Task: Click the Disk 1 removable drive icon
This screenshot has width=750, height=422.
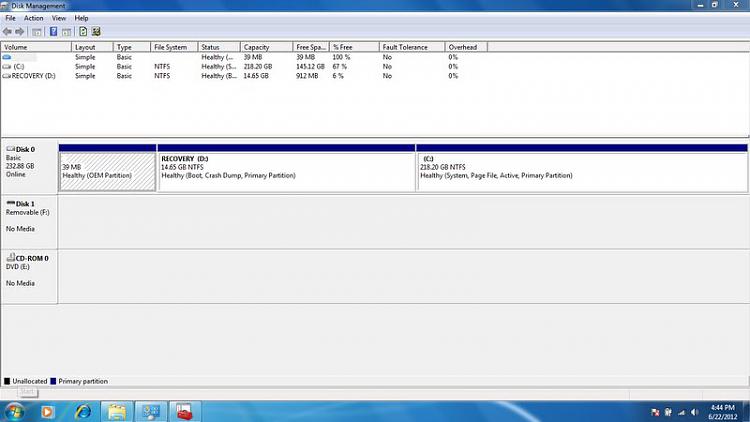Action: [x=11, y=203]
